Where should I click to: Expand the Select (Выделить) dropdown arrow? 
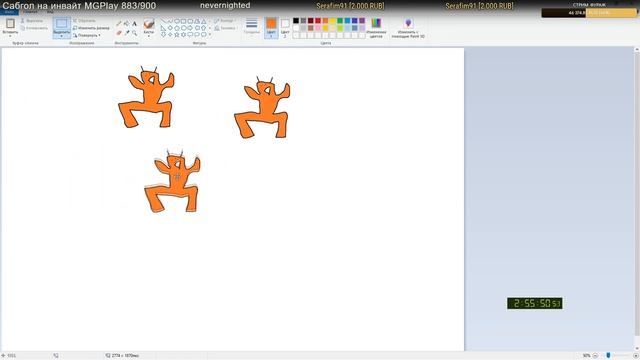click(62, 36)
